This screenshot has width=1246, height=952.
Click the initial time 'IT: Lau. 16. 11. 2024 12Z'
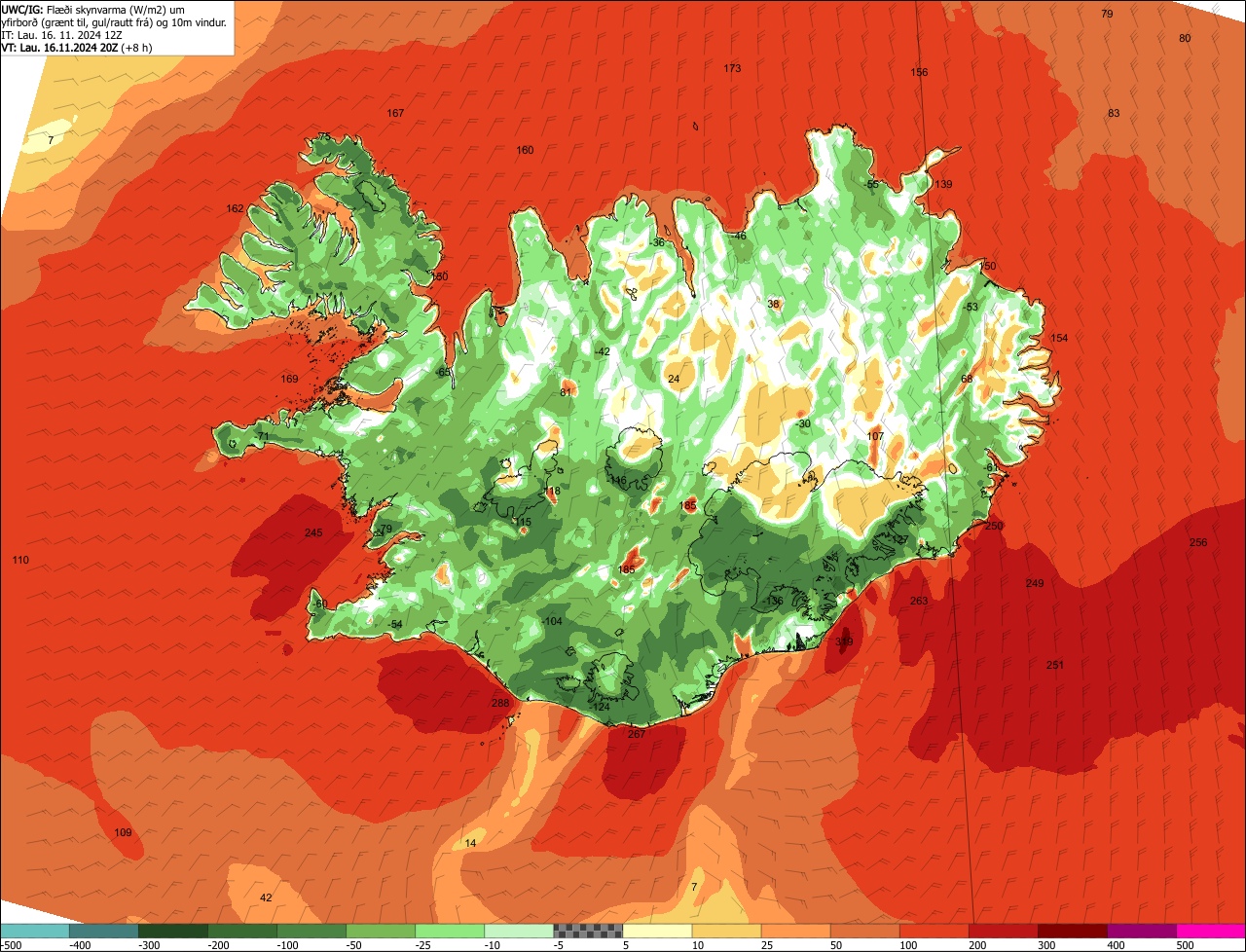click(x=62, y=35)
